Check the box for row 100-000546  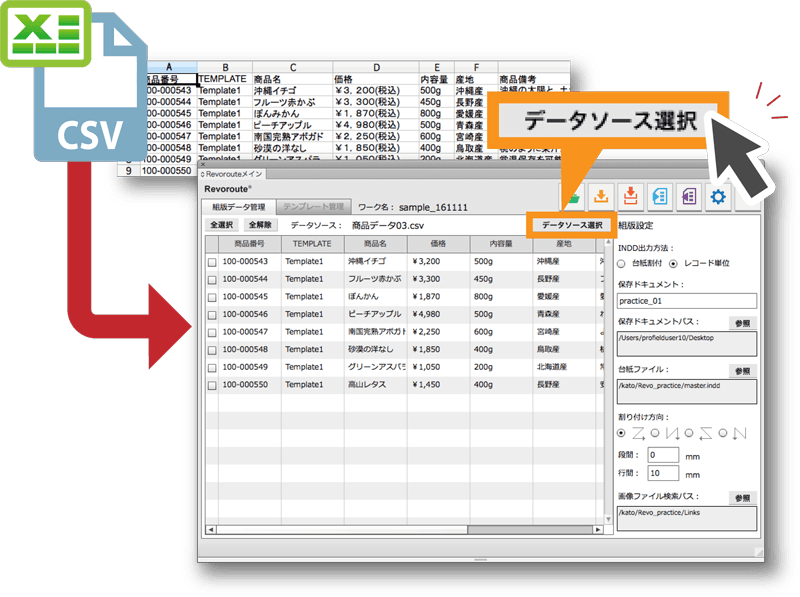pyautogui.click(x=212, y=315)
